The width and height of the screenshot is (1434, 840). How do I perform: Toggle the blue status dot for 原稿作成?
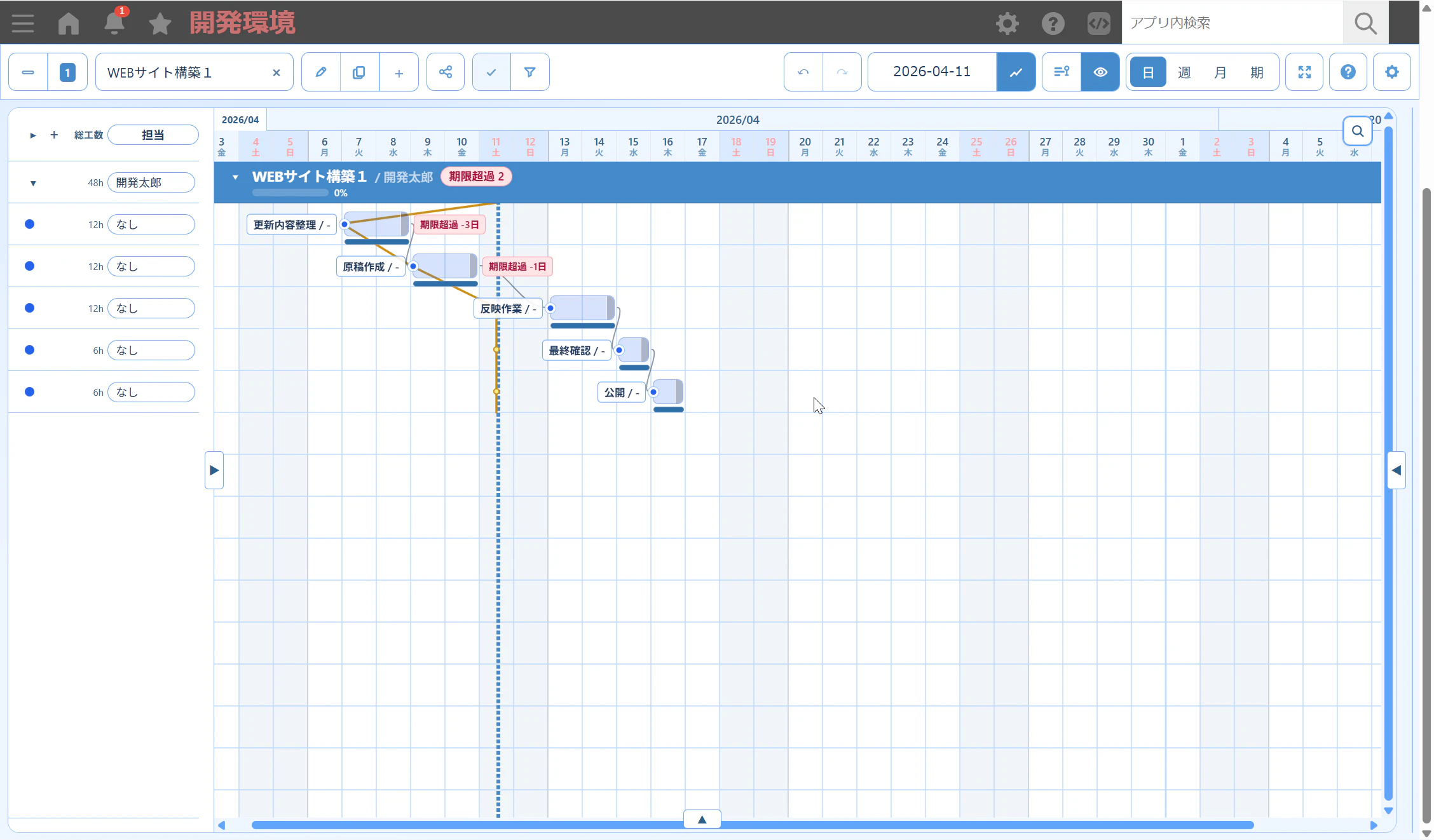tap(29, 266)
